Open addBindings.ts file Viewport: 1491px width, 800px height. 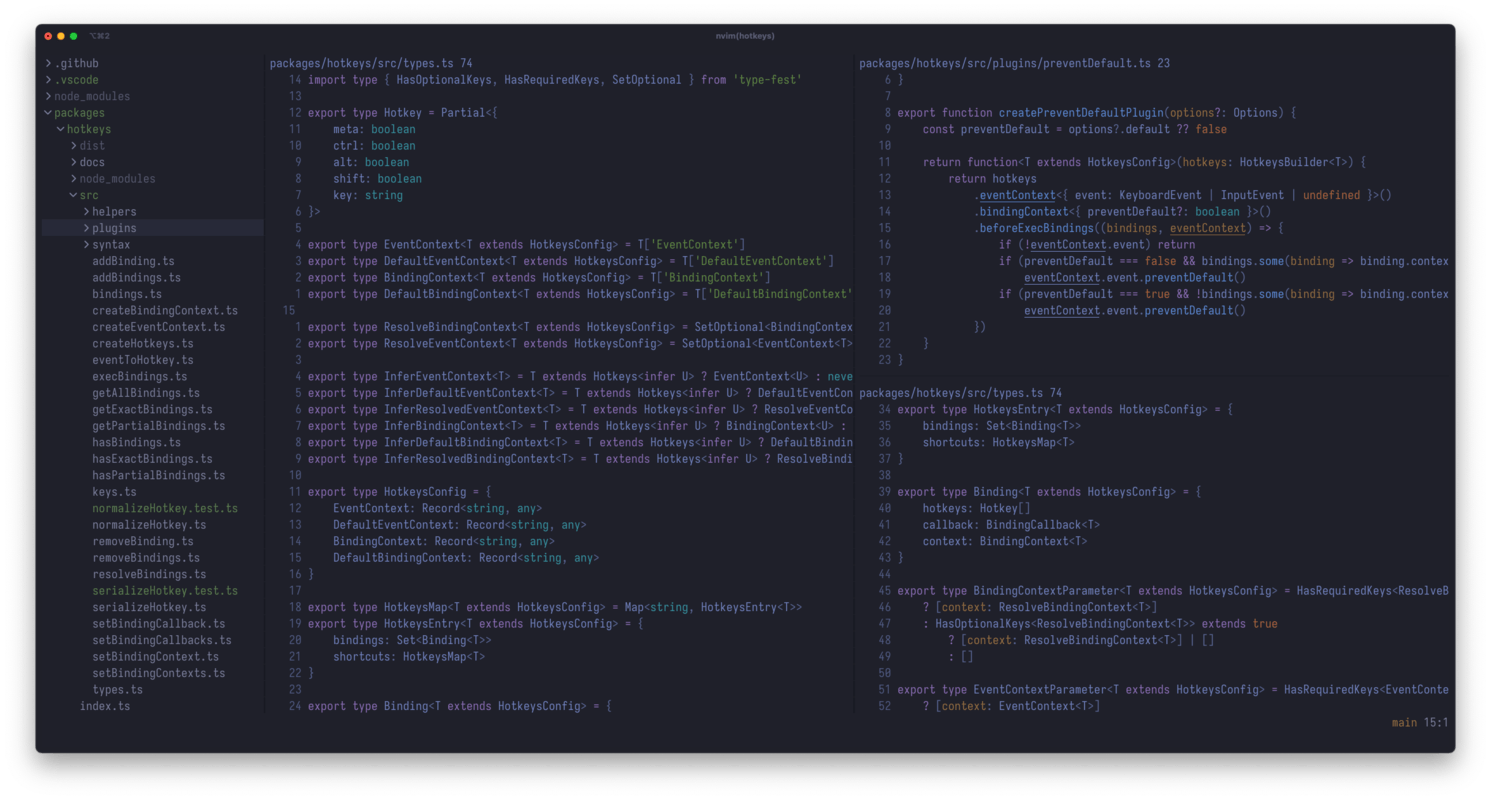(x=136, y=278)
